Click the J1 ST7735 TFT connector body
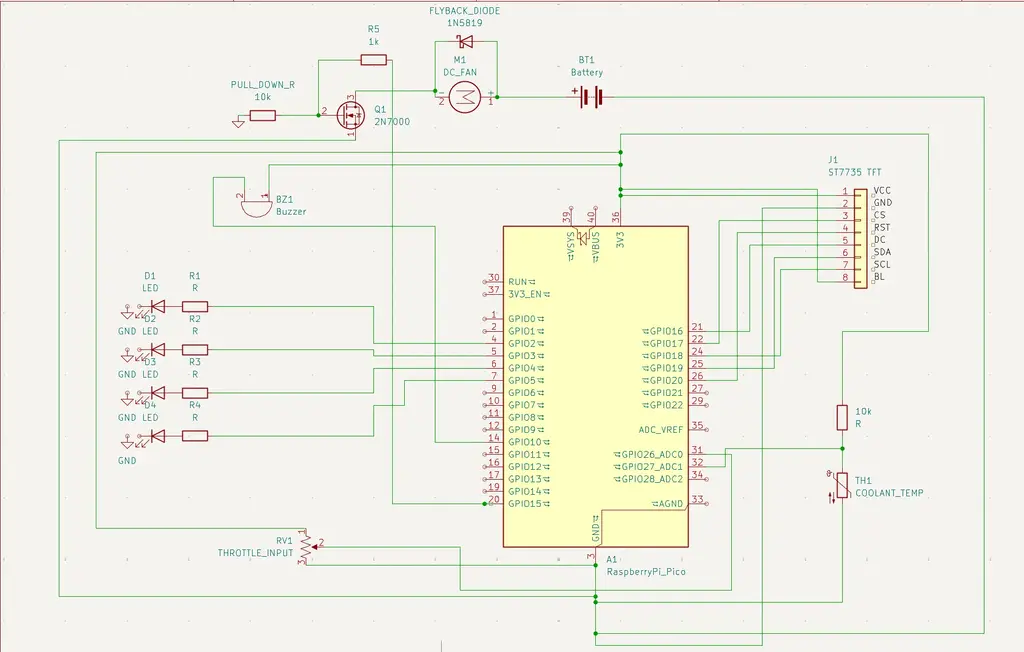The image size is (1024, 652). coord(861,238)
